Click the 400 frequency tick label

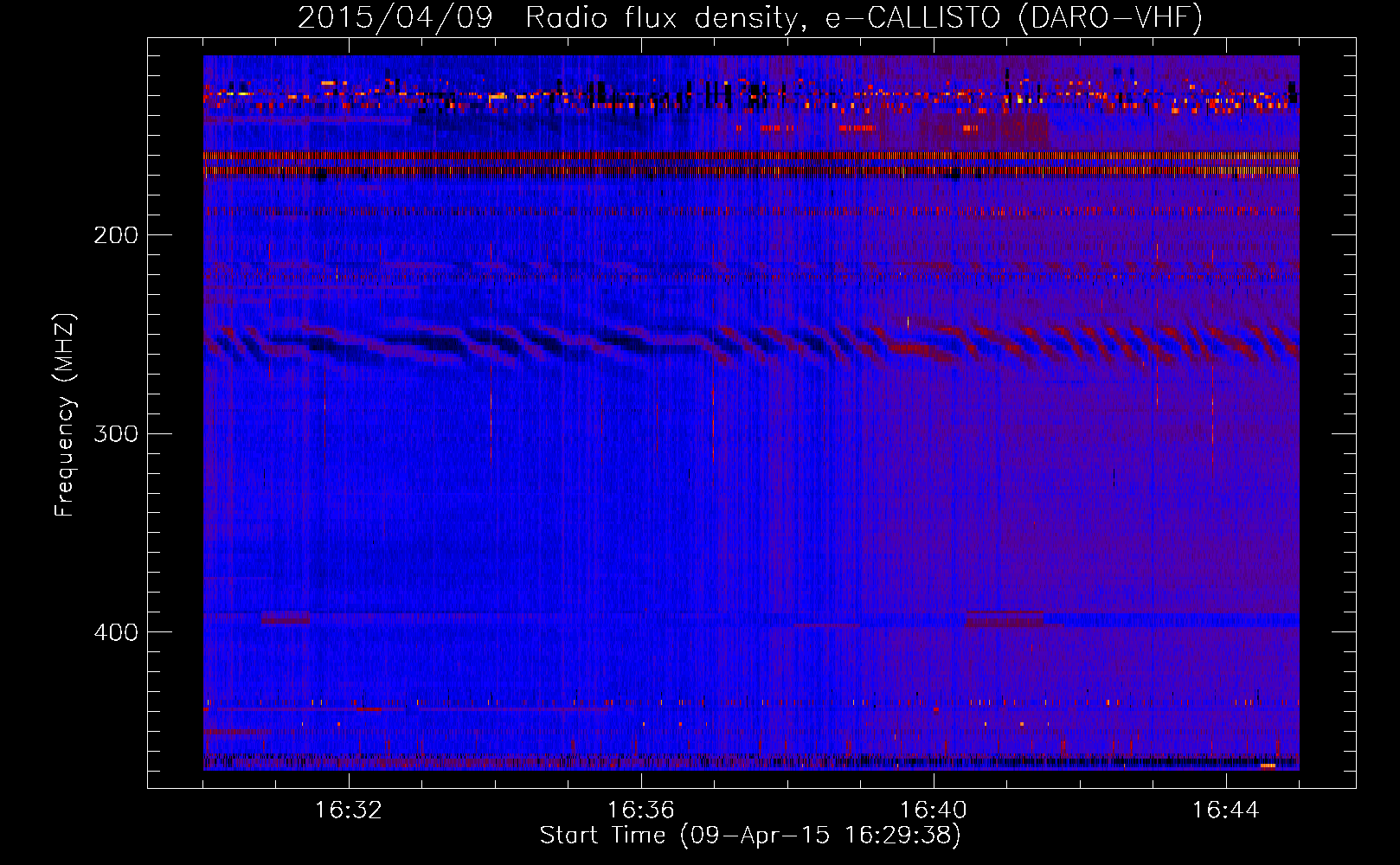116,632
